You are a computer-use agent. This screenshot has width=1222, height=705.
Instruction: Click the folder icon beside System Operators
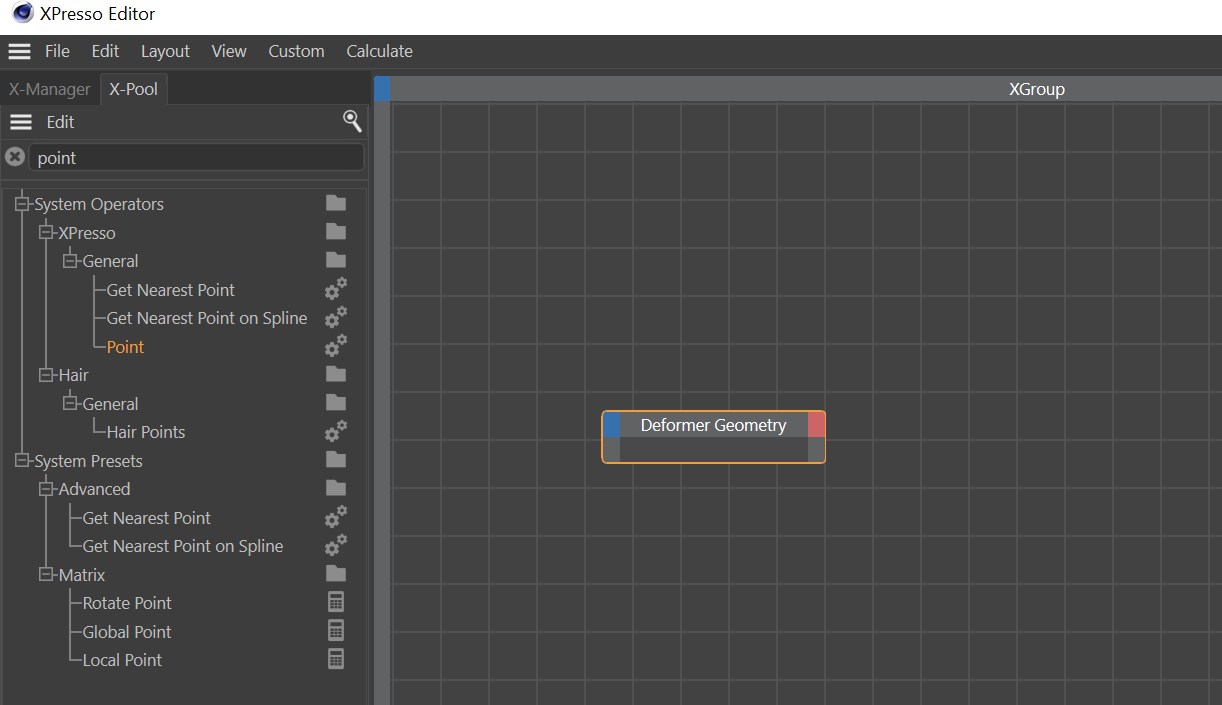(x=336, y=204)
